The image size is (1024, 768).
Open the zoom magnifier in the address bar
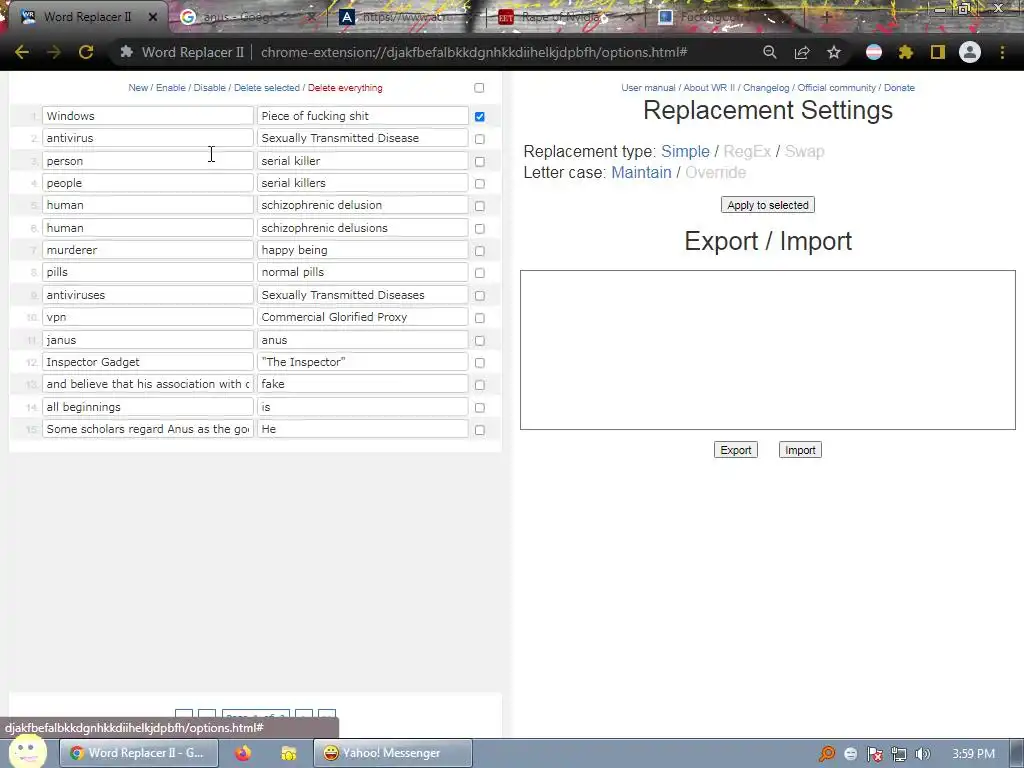770,52
